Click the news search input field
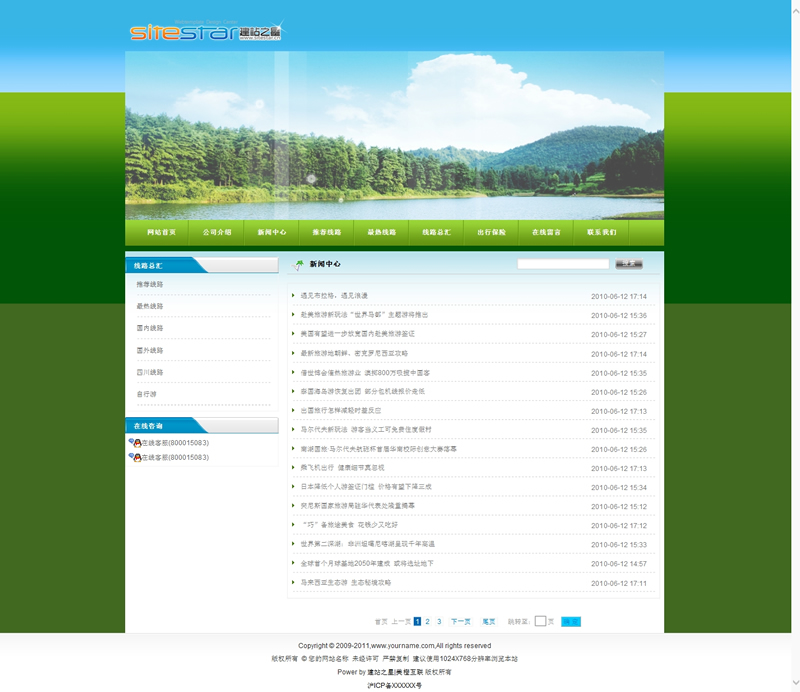The image size is (800, 692). 562,264
